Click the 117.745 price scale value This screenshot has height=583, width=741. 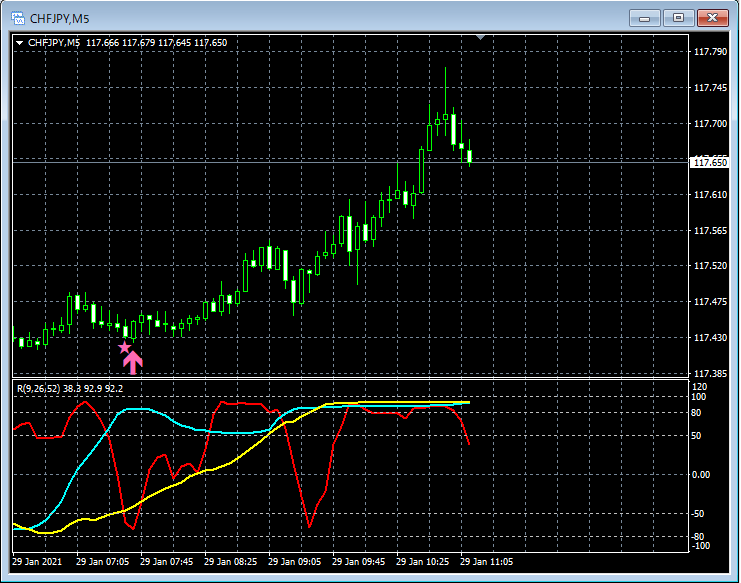(710, 88)
